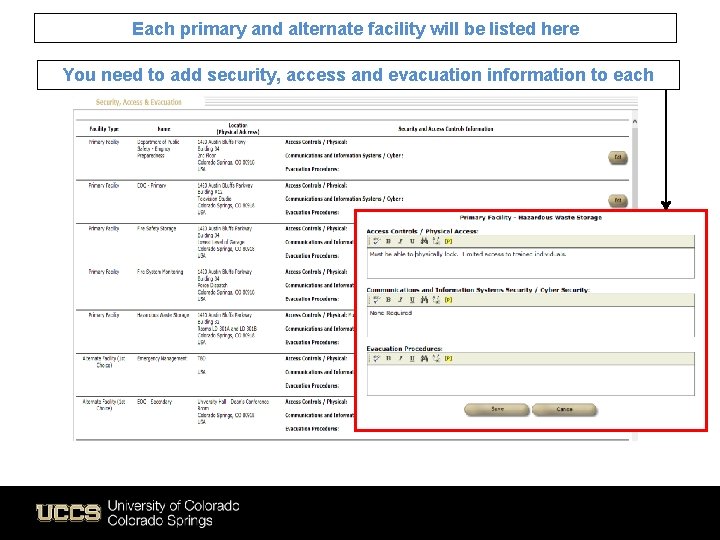Apply underline in Cyber Security editor toolbar
The image size is (720, 540).
[x=412, y=300]
